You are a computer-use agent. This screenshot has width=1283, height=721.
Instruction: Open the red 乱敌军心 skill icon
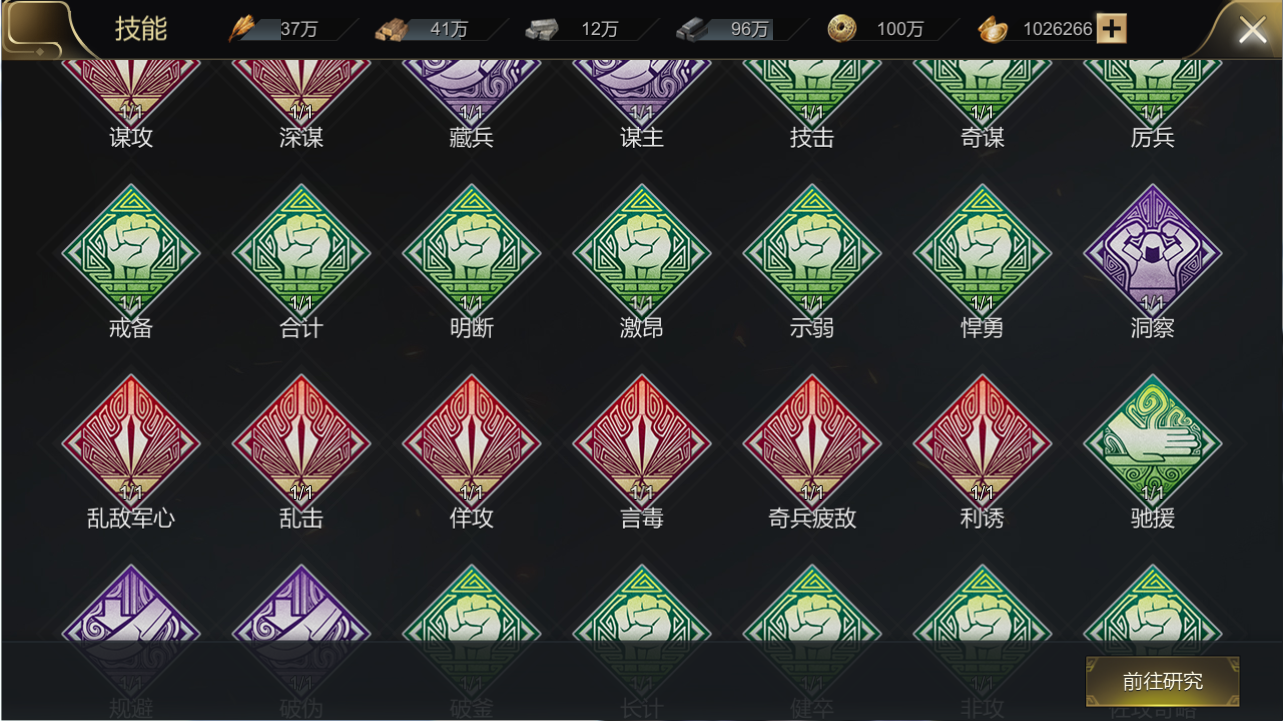coord(131,443)
